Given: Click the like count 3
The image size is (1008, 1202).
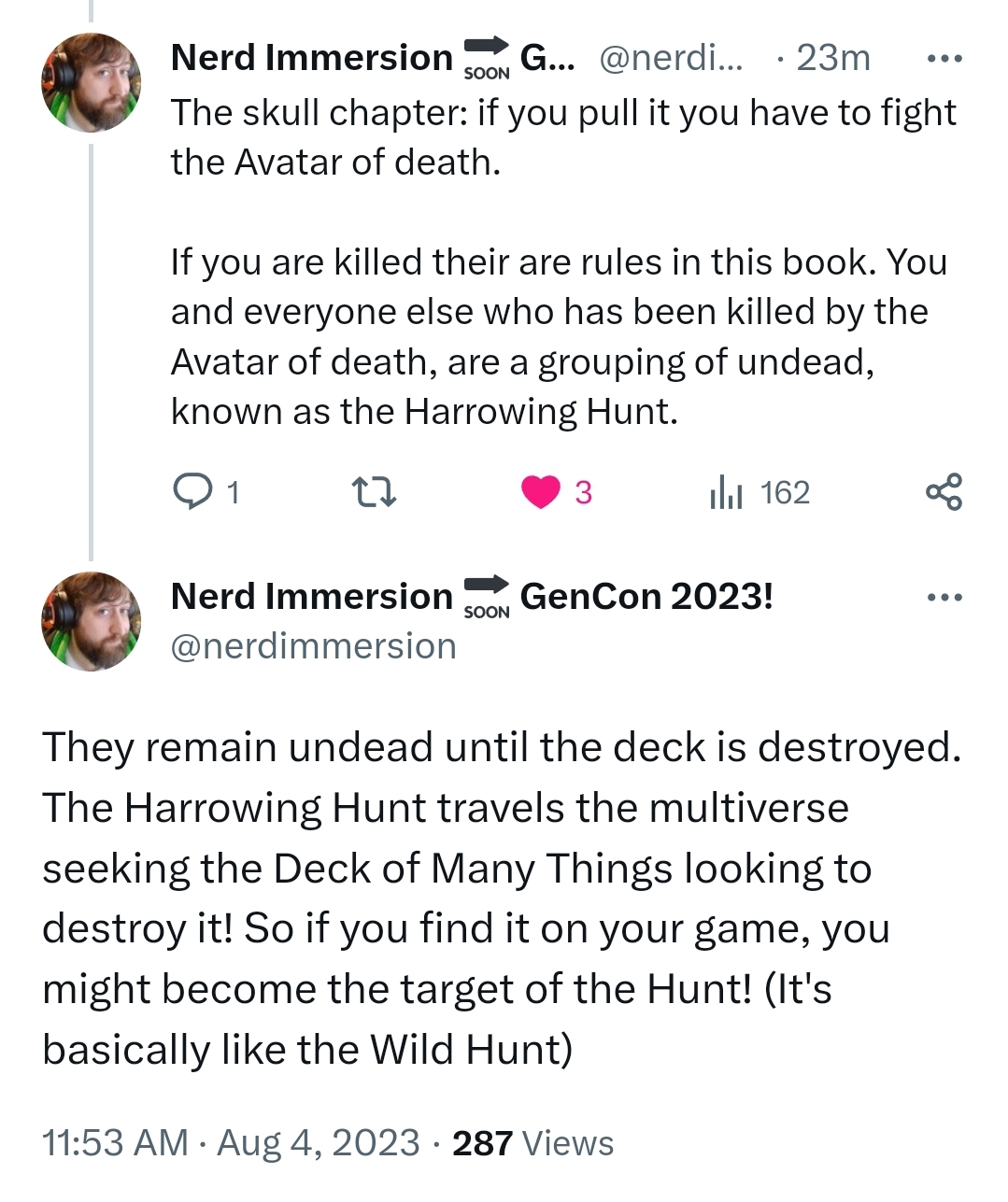Looking at the screenshot, I should pos(583,492).
